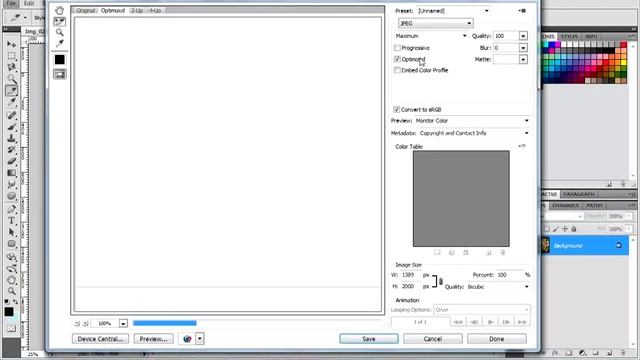Screen dimensions: 640x360
Task: Select the Horizontal Type tool
Action: pyautogui.click(x=11, y=220)
